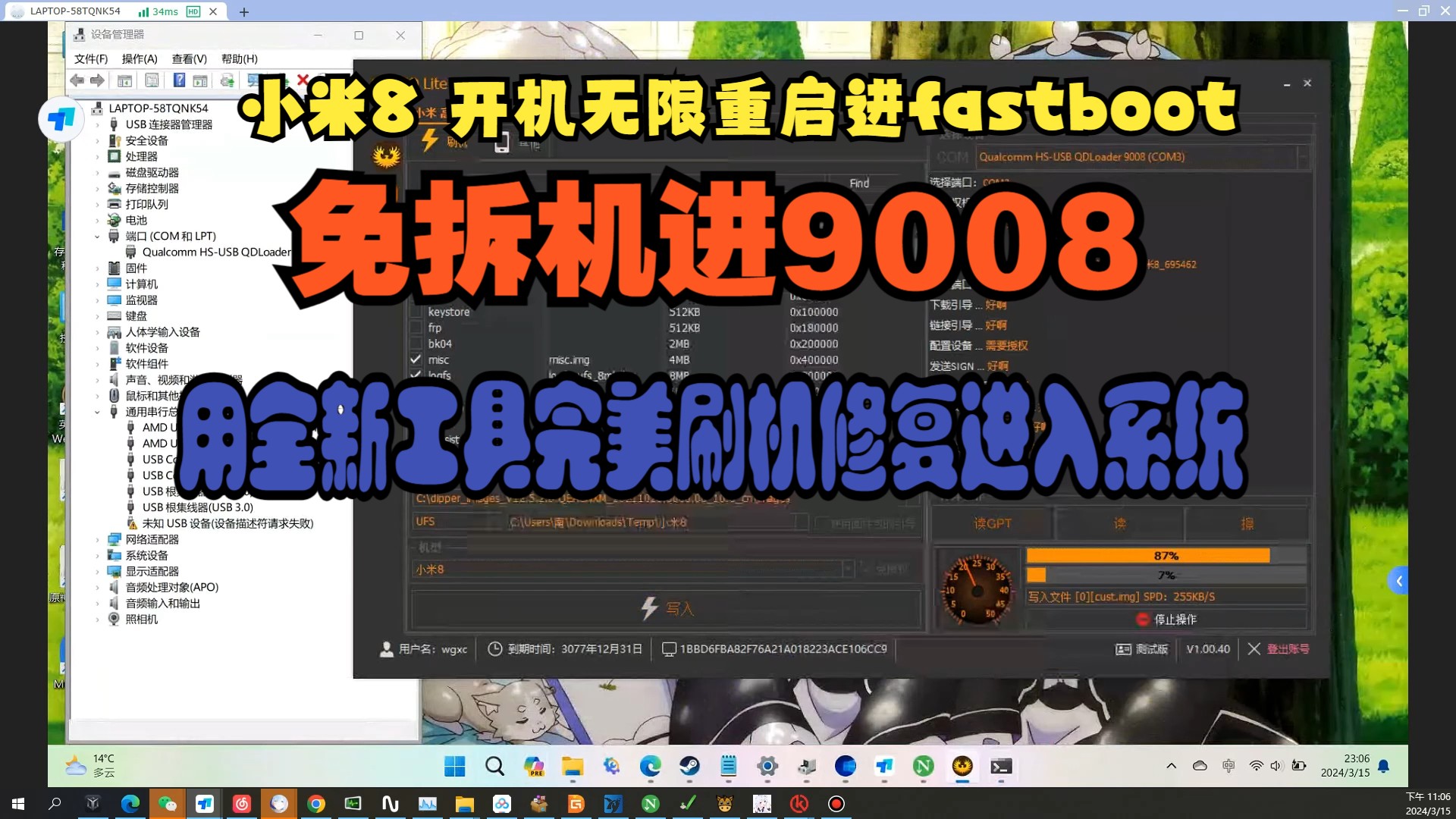Click the phoenix logo in the flash tool

tap(387, 155)
